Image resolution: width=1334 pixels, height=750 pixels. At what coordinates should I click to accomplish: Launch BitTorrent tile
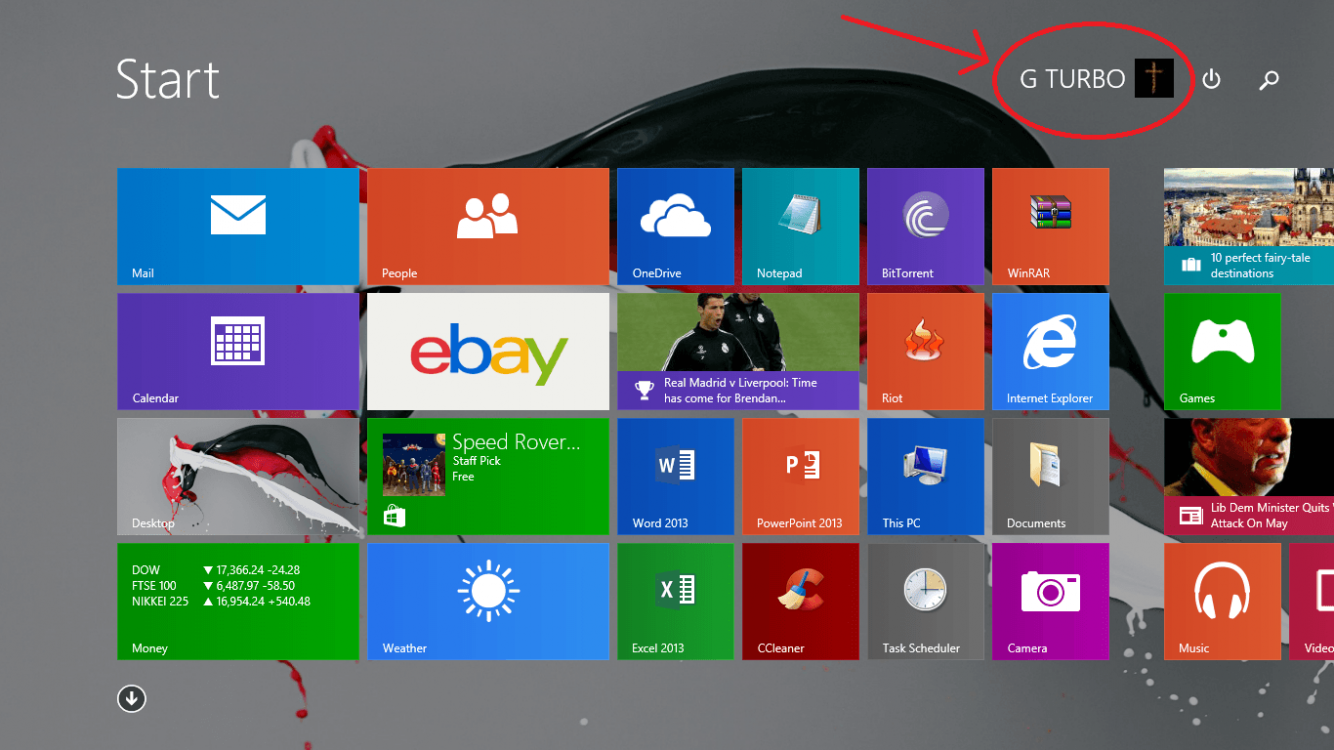[x=926, y=227]
